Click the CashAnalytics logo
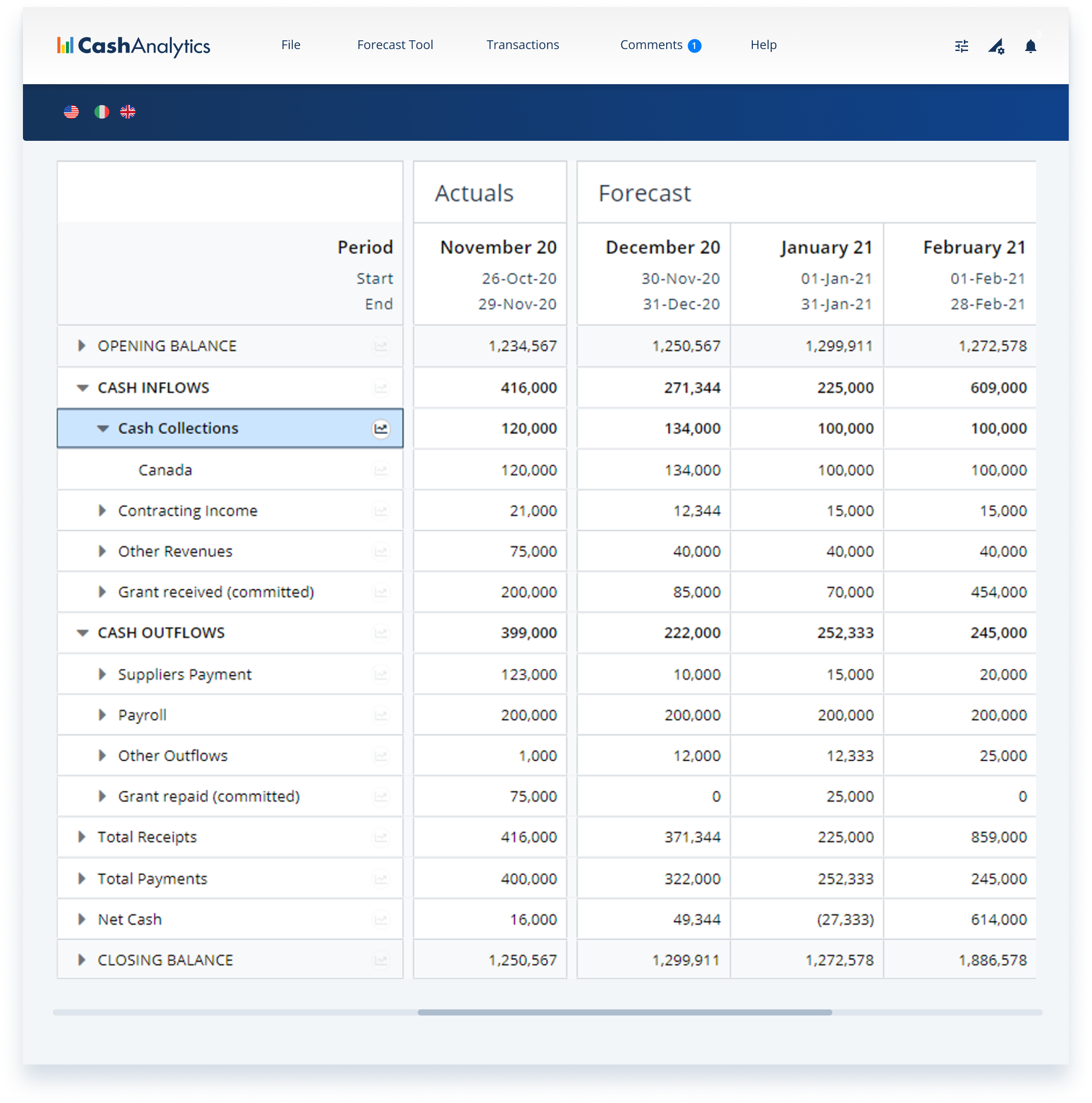 [134, 46]
